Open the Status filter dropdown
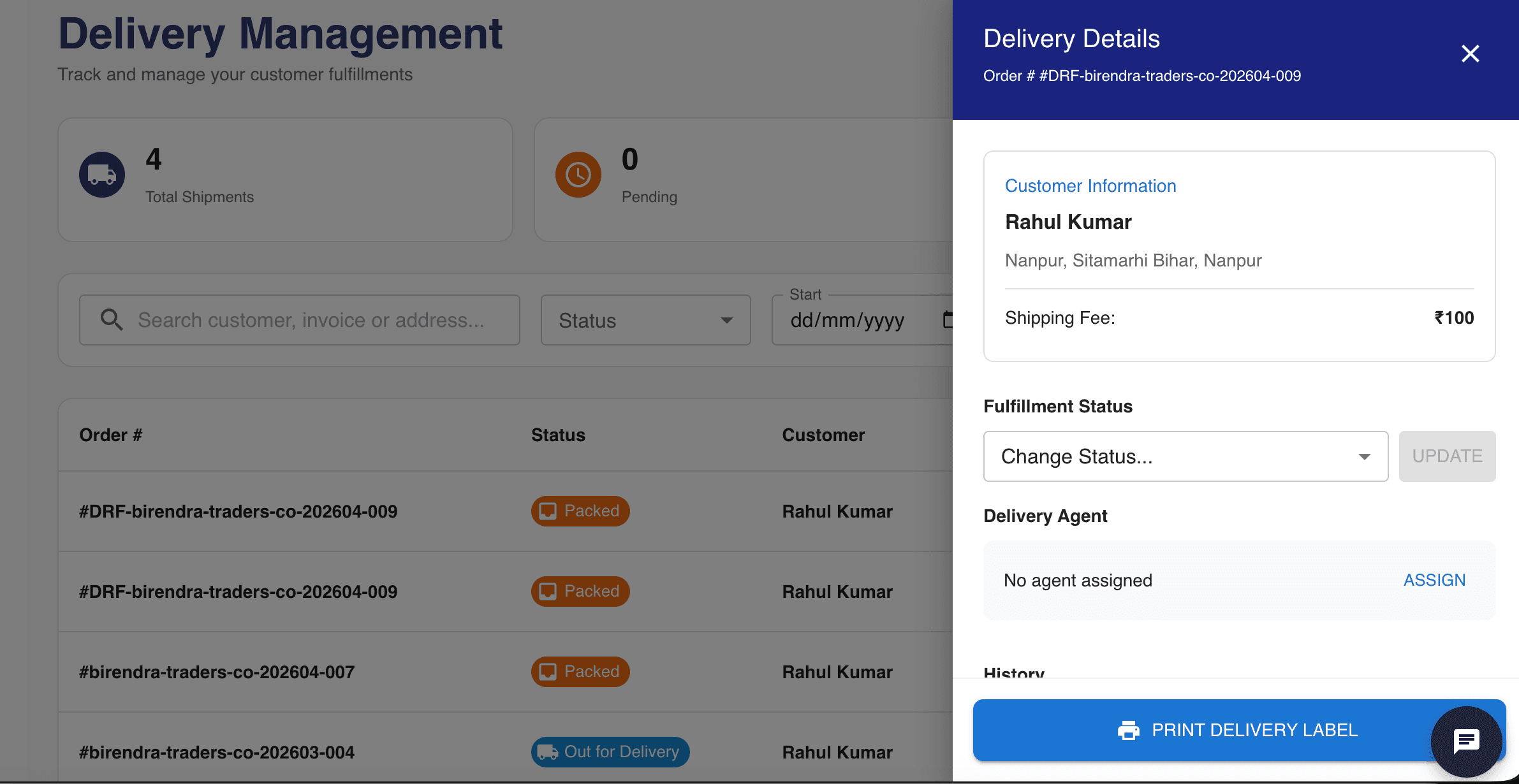This screenshot has width=1519, height=784. tap(645, 320)
